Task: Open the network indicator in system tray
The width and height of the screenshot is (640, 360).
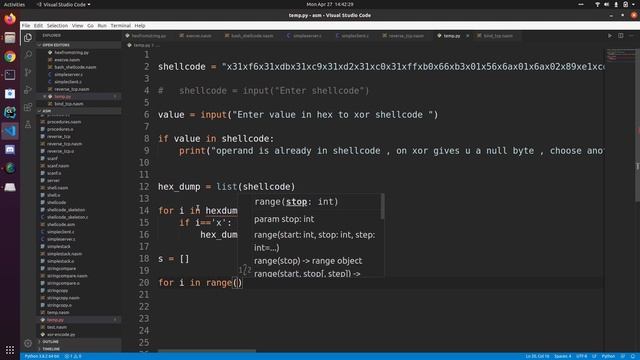Action: click(598, 4)
